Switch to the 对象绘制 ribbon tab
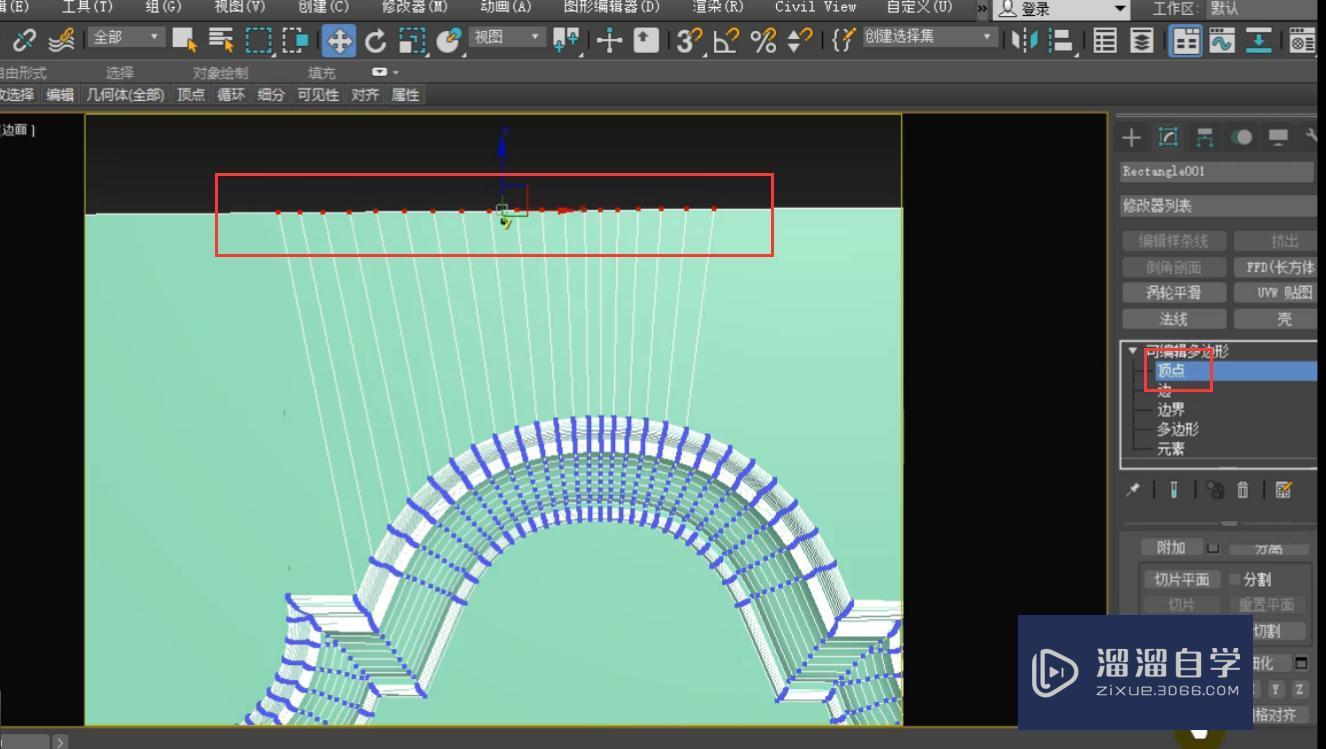 tap(220, 73)
